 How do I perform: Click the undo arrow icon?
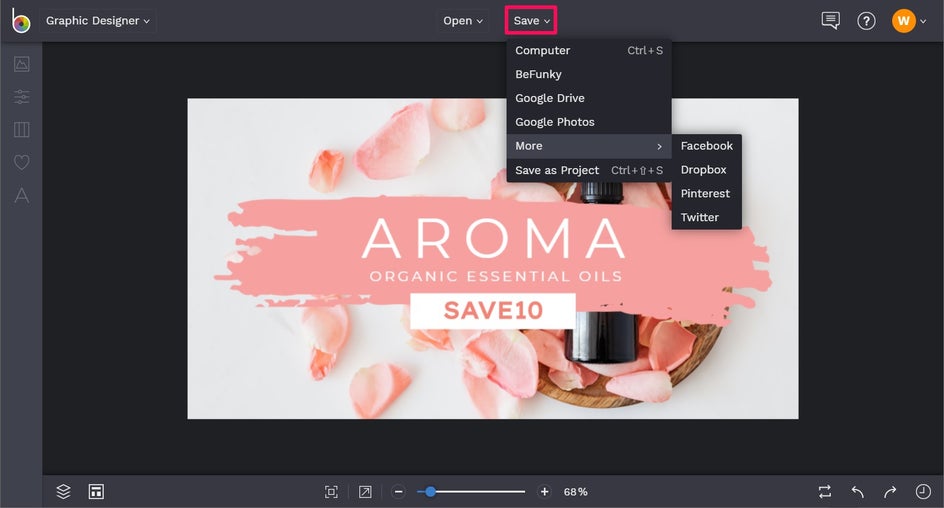click(858, 492)
